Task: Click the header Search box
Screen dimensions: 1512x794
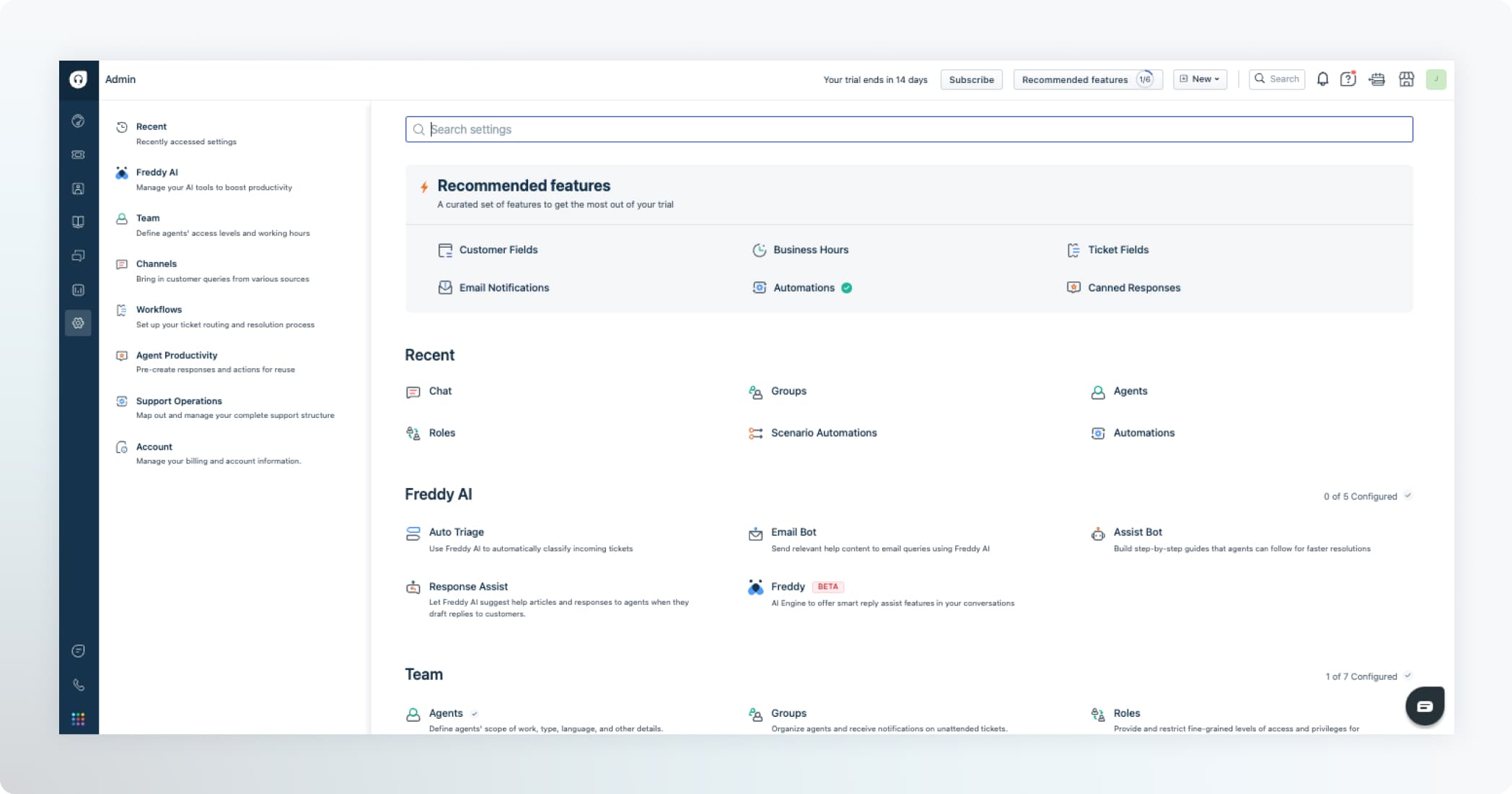Action: pos(1277,79)
